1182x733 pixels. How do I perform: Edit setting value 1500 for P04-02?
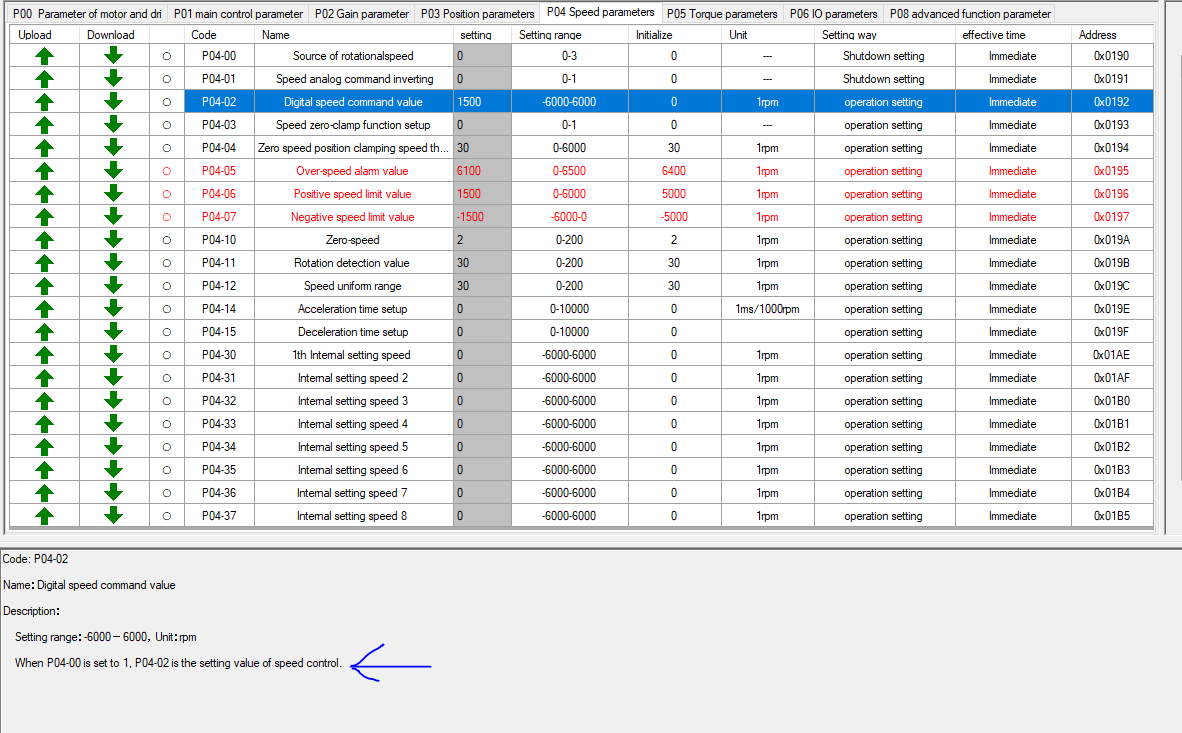coord(482,102)
